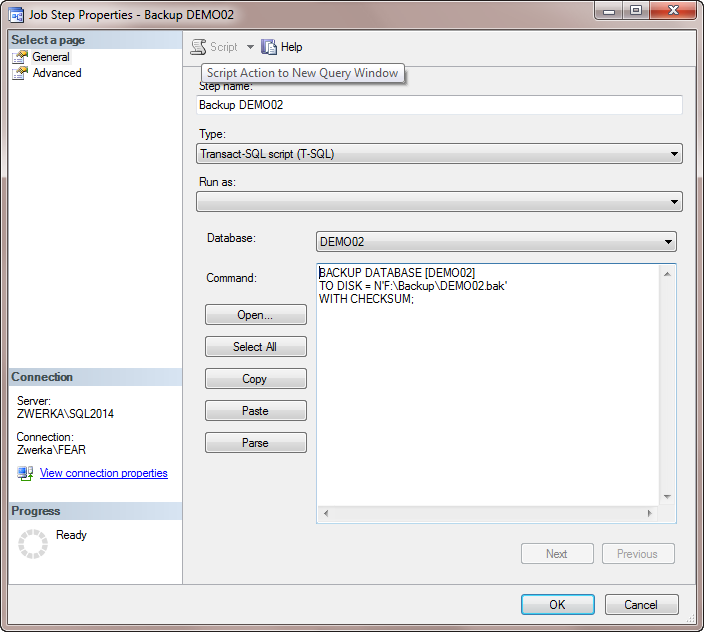The image size is (704, 632).
Task: Click the Ready progress spinner
Action: coord(33,544)
